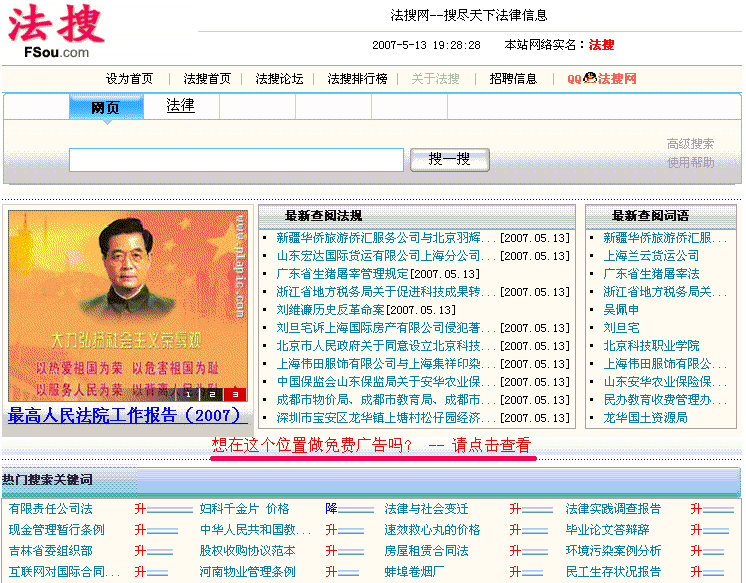The width and height of the screenshot is (746, 583).
Task: Click hot keyword 有限责任公司法
Action: [50, 509]
